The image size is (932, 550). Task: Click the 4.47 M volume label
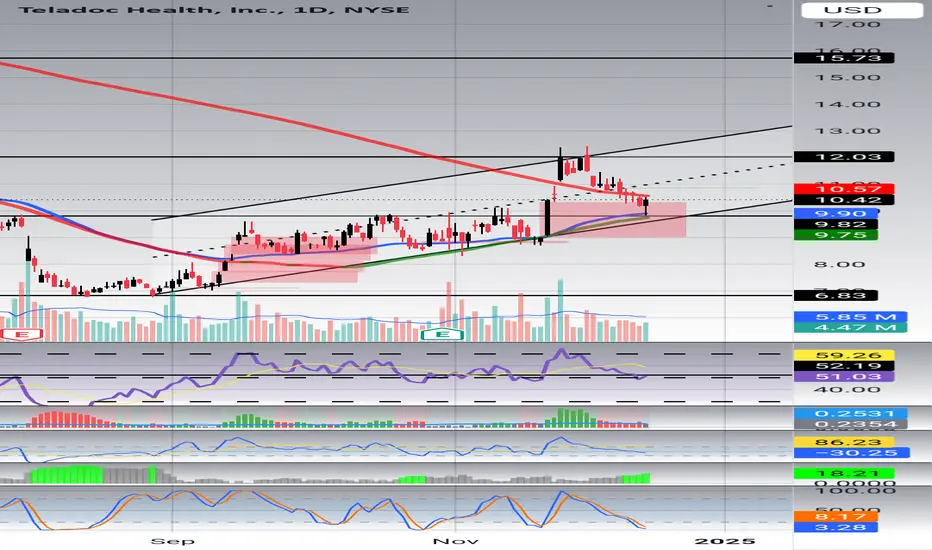[851, 328]
